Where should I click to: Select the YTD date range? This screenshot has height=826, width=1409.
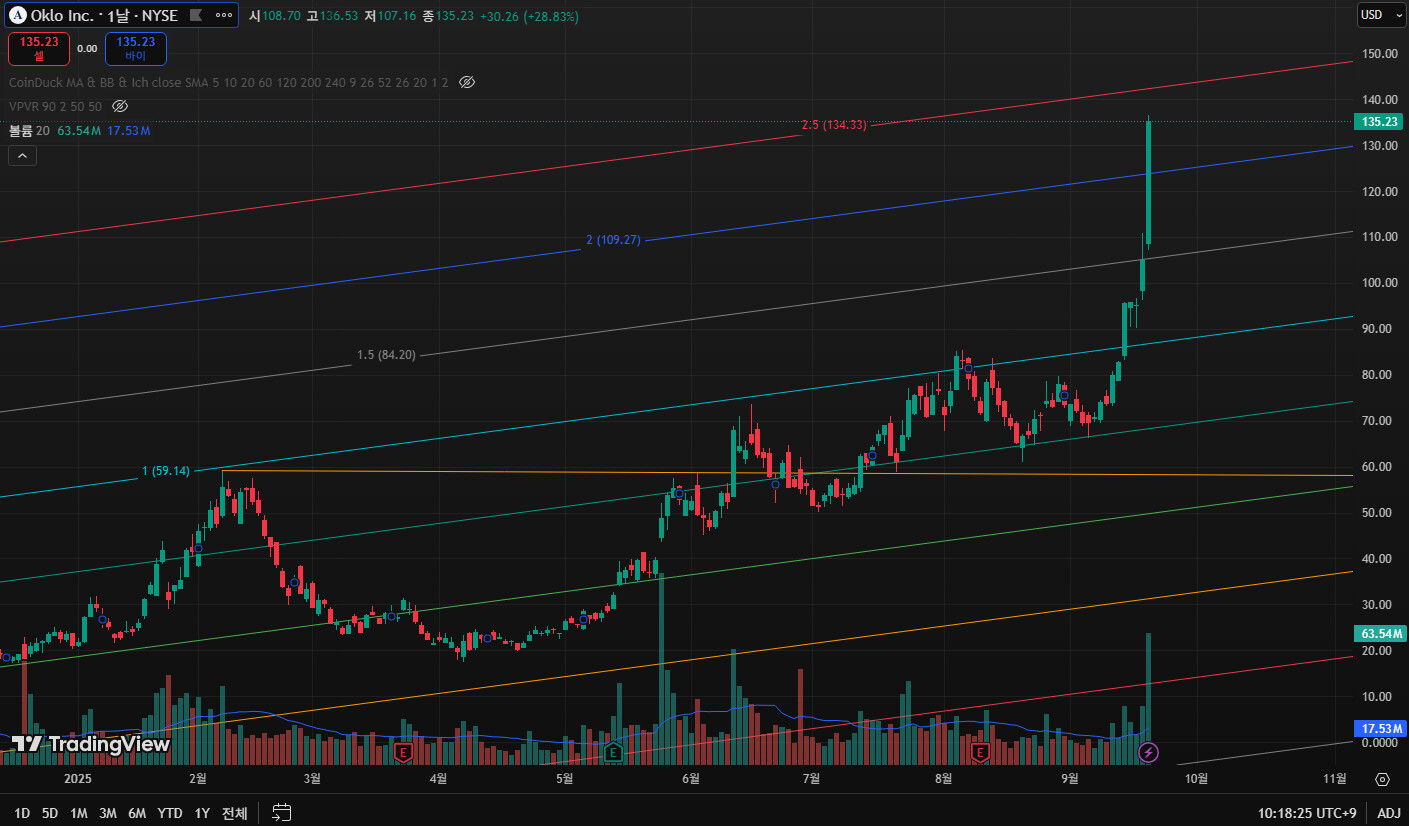tap(170, 814)
